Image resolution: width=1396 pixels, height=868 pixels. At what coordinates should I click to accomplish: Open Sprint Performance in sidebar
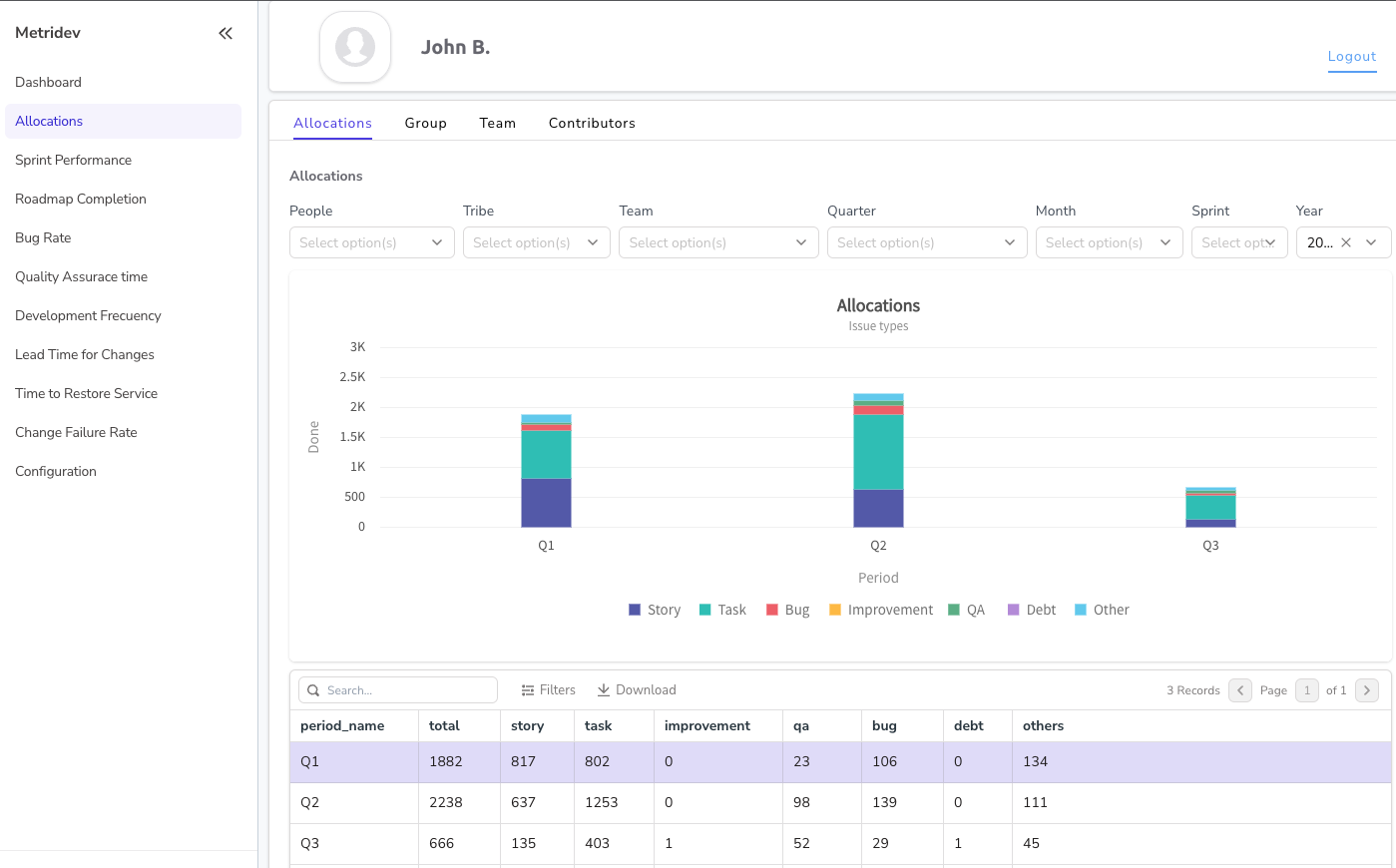tap(73, 160)
